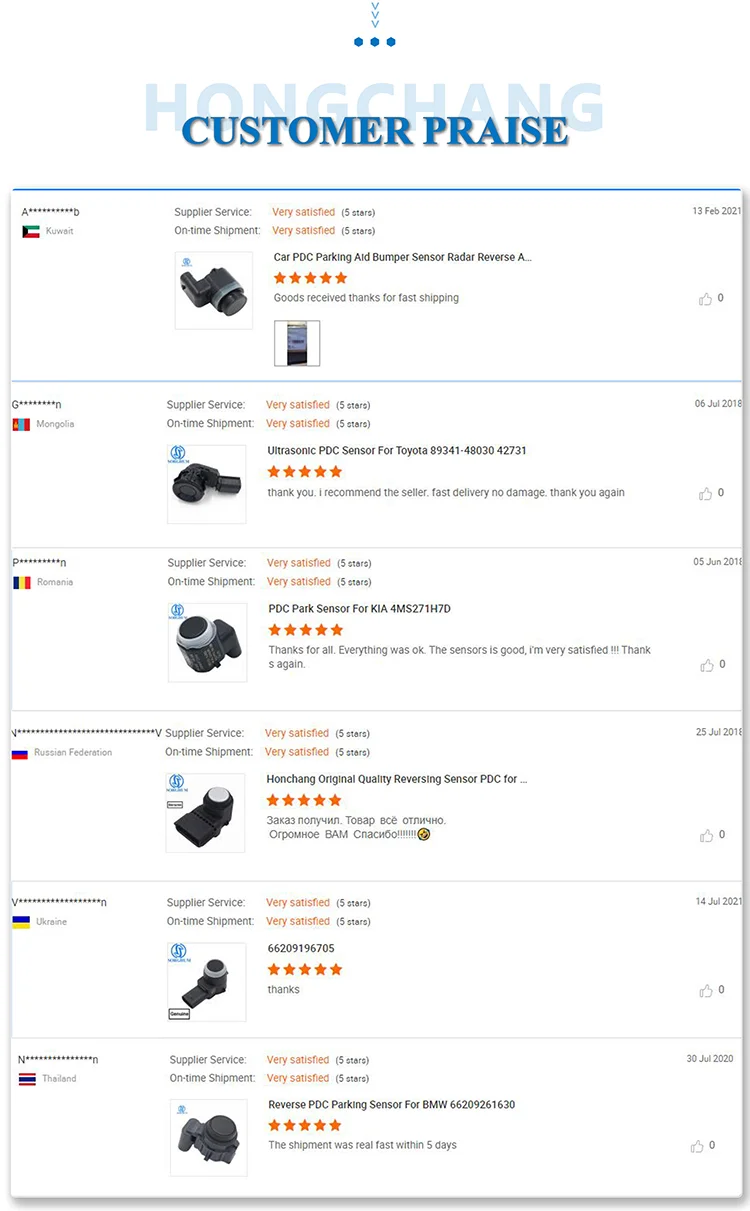Image resolution: width=750 pixels, height=1211 pixels.
Task: Open 'Car PDC Parking Aid Bumper Sensor' product link
Action: [x=402, y=257]
